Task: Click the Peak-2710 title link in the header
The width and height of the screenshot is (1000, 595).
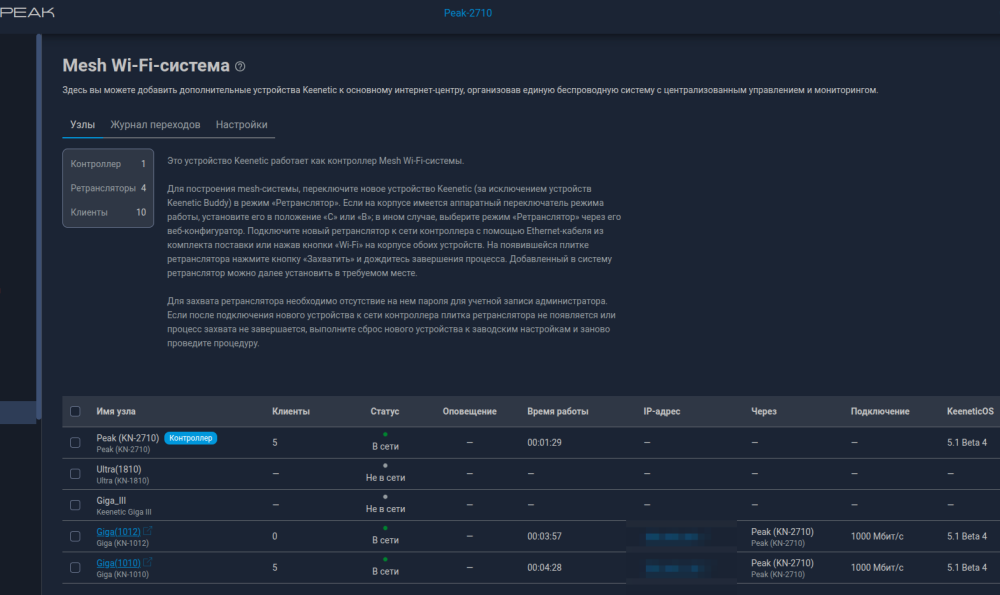Action: tap(467, 13)
